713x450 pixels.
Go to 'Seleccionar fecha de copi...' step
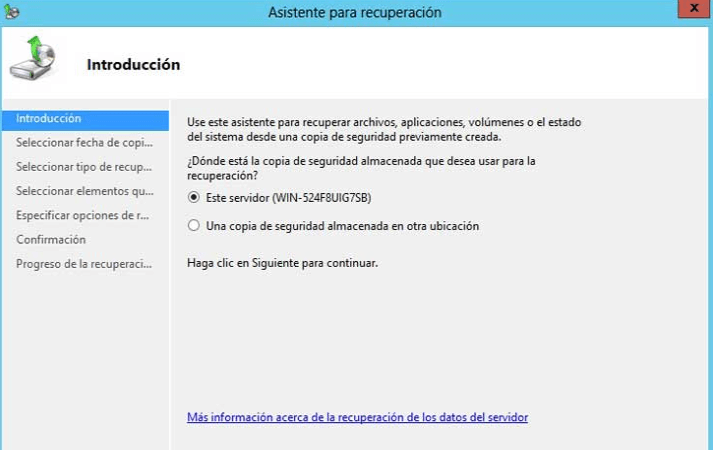85,143
